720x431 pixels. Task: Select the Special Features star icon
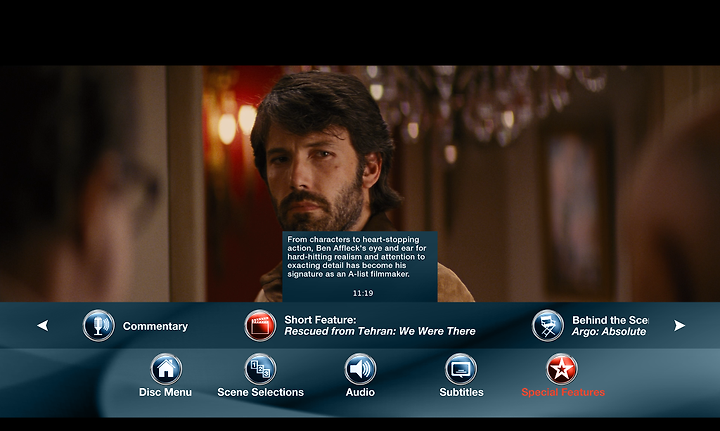coord(562,369)
